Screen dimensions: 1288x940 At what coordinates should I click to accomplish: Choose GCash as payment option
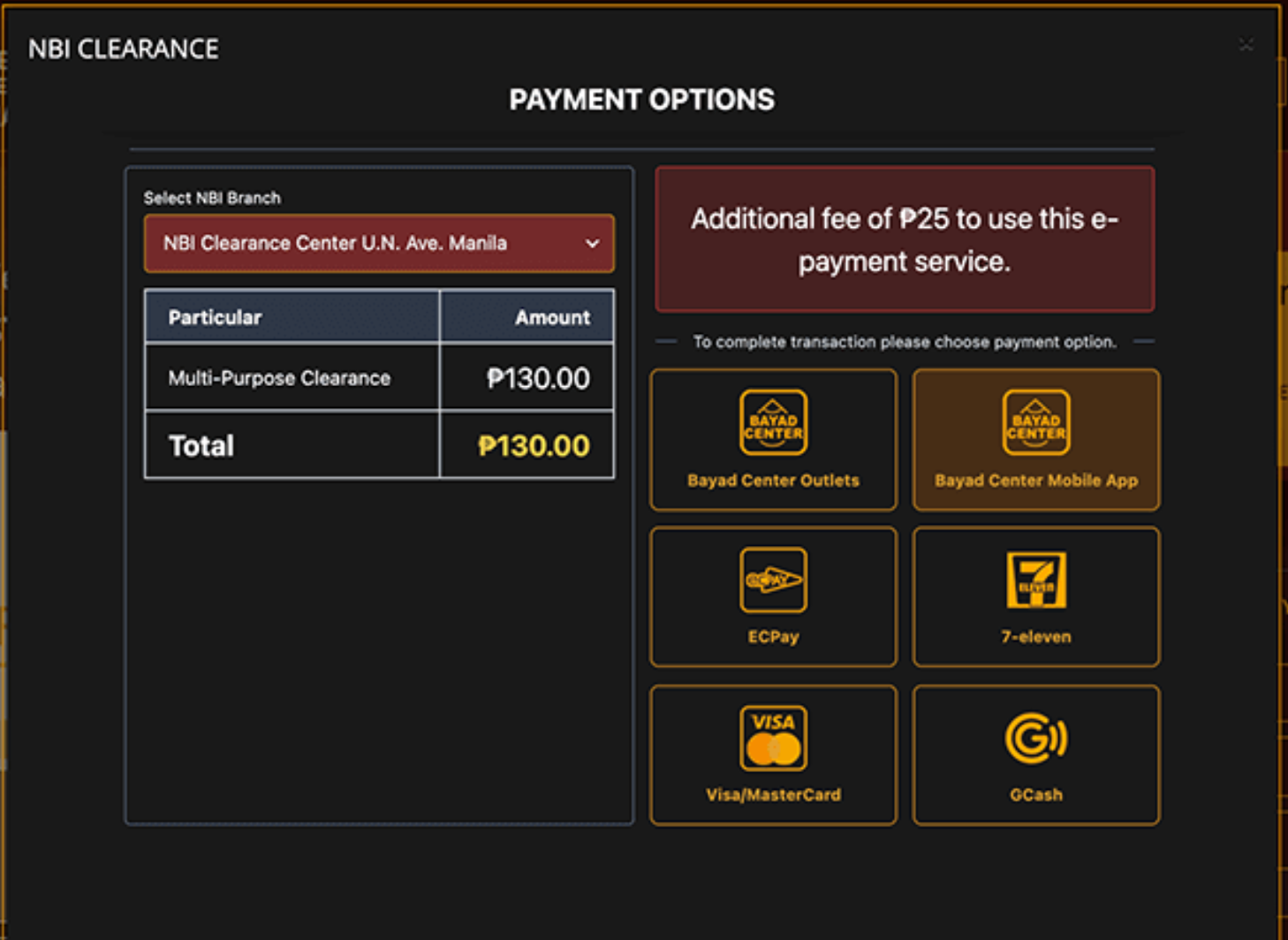(x=1035, y=754)
